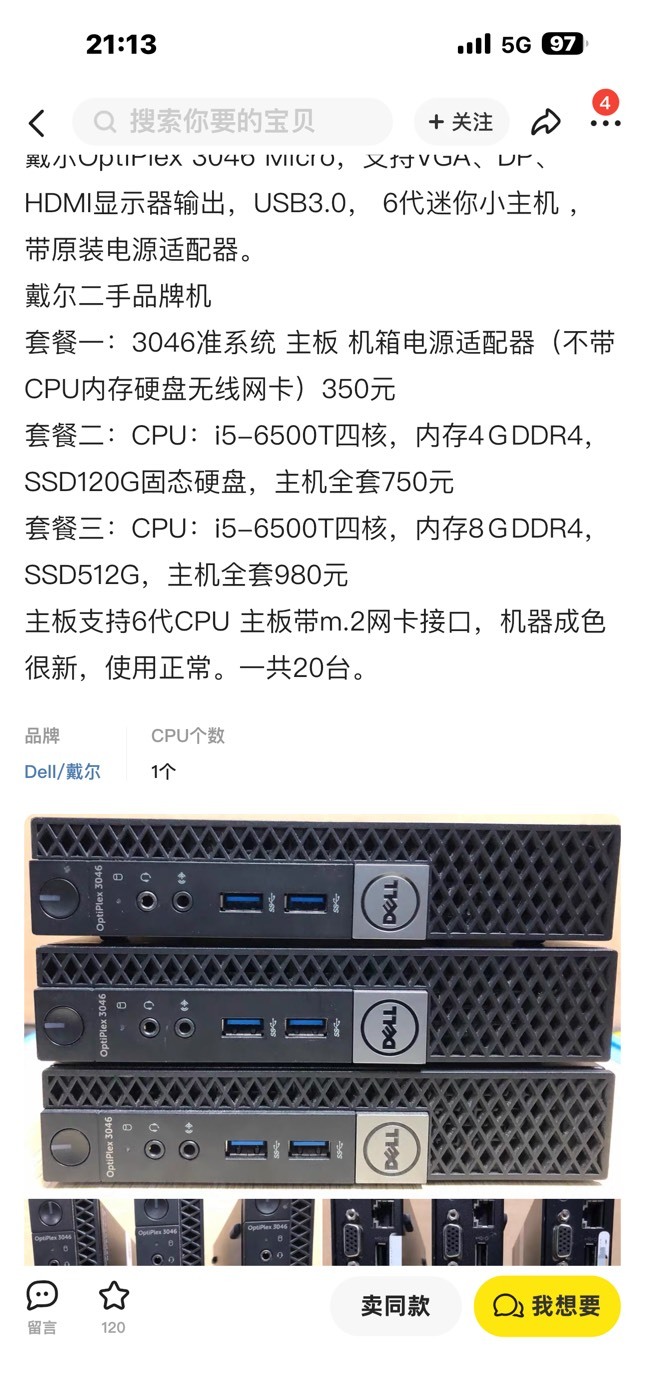Tap the search magnifier icon
645x1398 pixels.
tap(105, 122)
